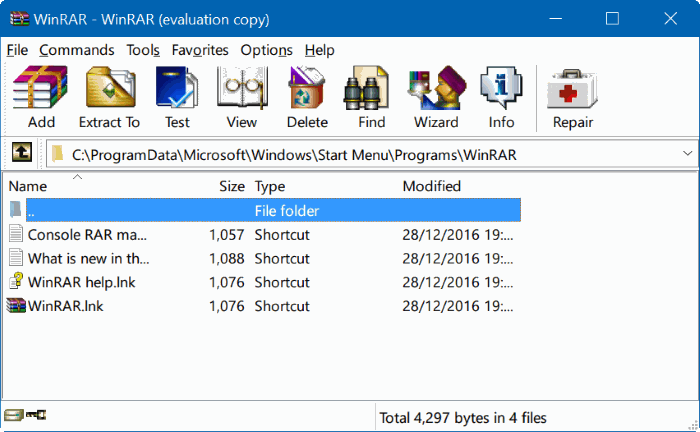This screenshot has height=432, width=700.
Task: Click the 'What is new' file icon
Action: pyautogui.click(x=16, y=258)
